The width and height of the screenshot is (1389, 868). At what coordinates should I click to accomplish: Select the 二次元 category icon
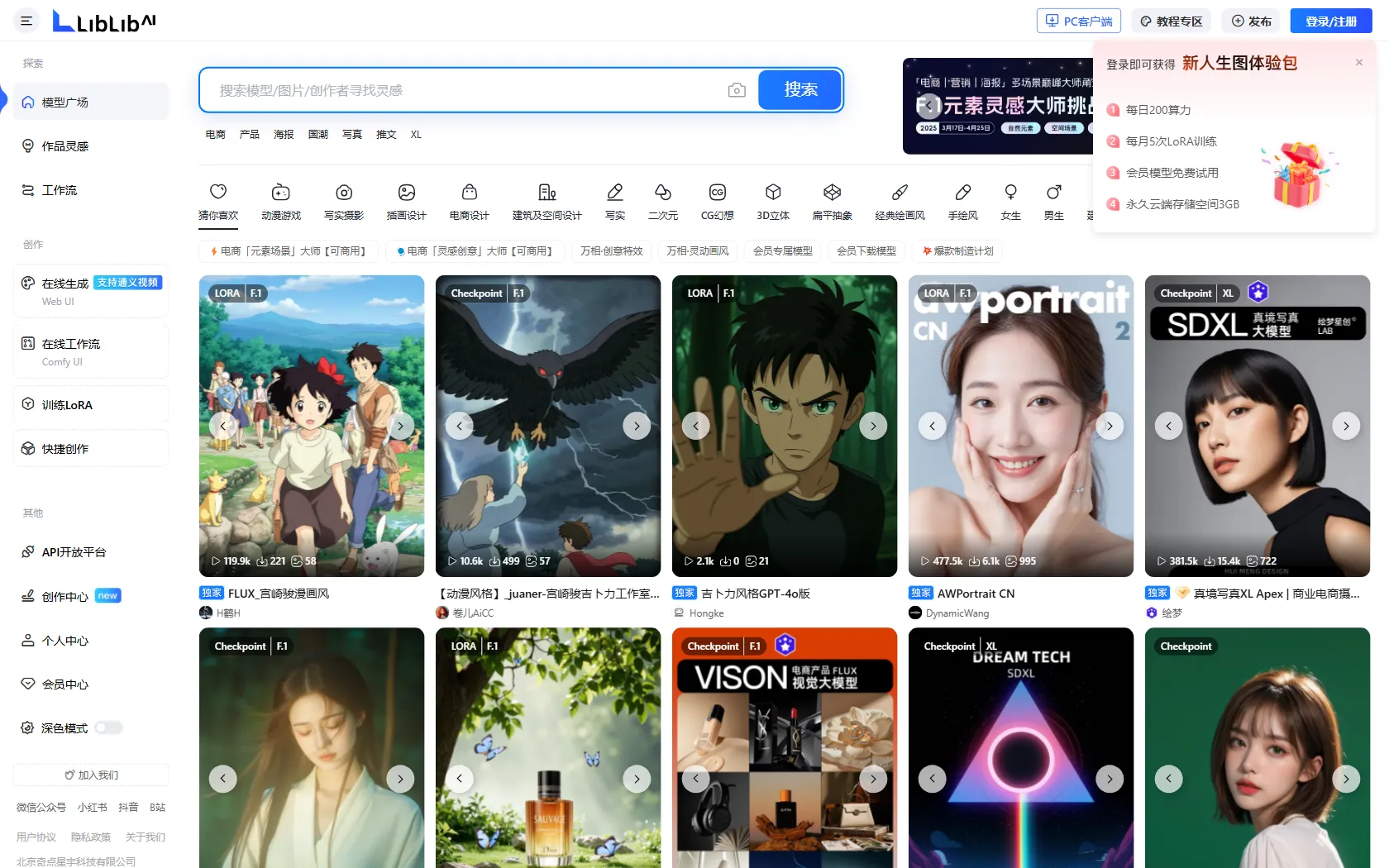(x=663, y=202)
